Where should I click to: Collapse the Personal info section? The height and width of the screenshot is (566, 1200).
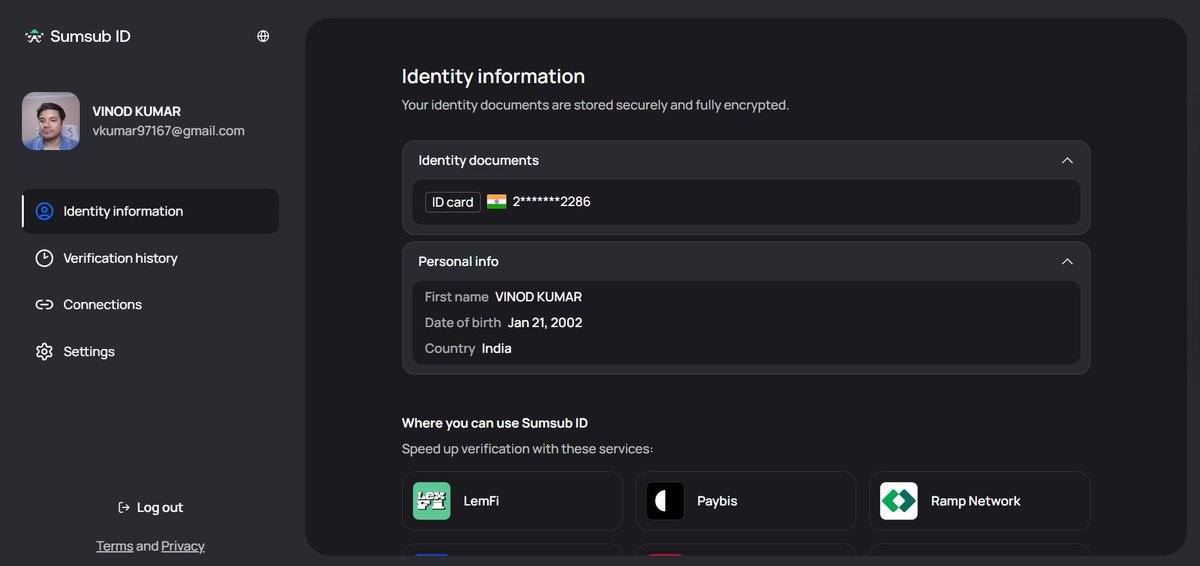coord(1067,261)
